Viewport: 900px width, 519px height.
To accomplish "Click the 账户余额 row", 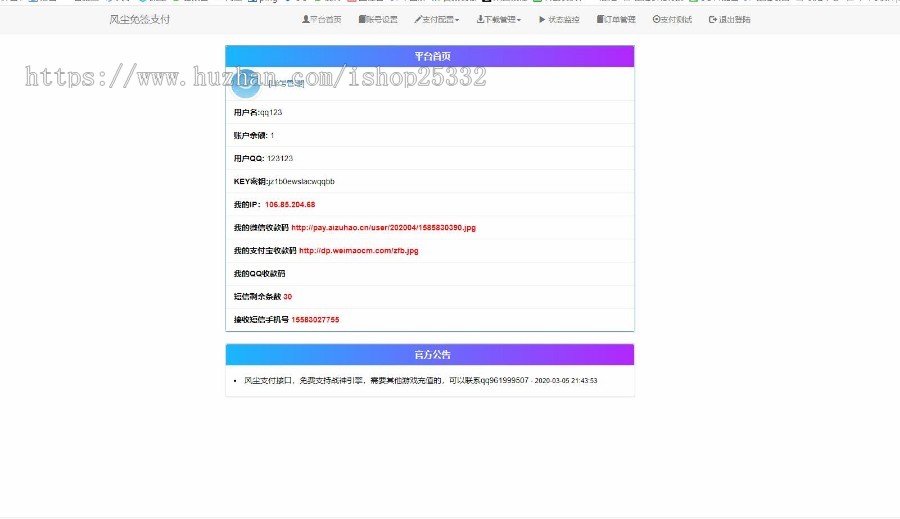I will 430,135.
